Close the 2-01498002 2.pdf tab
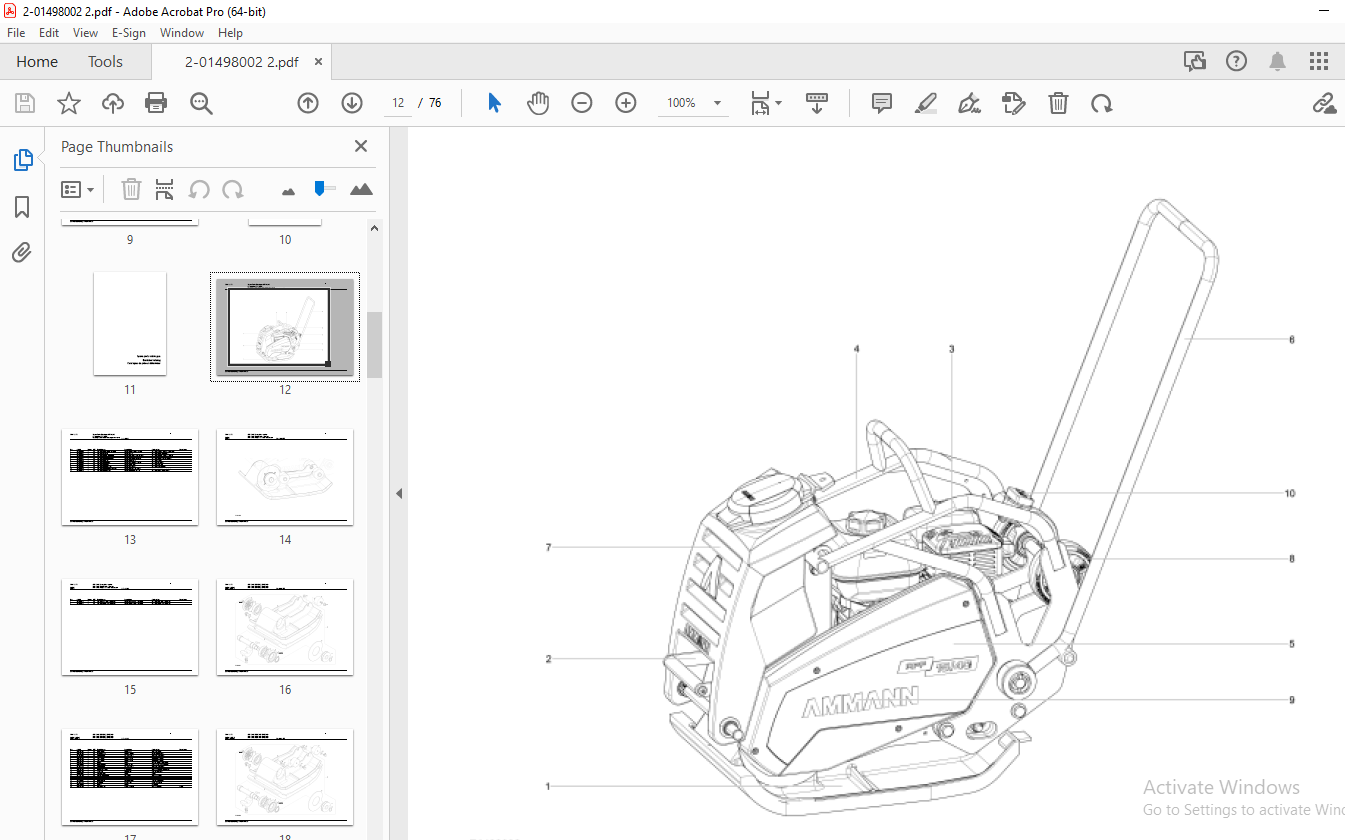The height and width of the screenshot is (840, 1345). click(318, 62)
